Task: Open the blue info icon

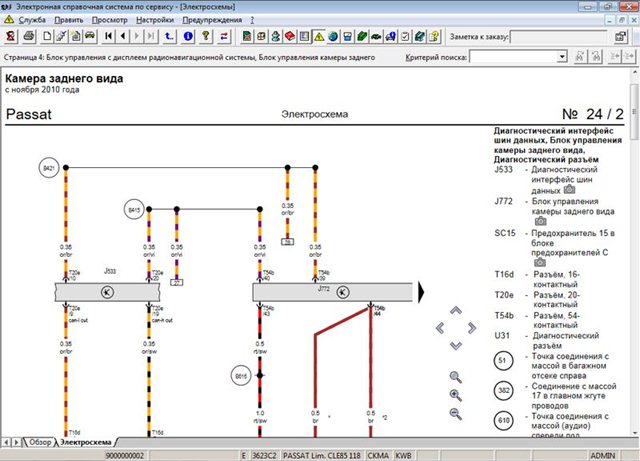Action: point(188,36)
